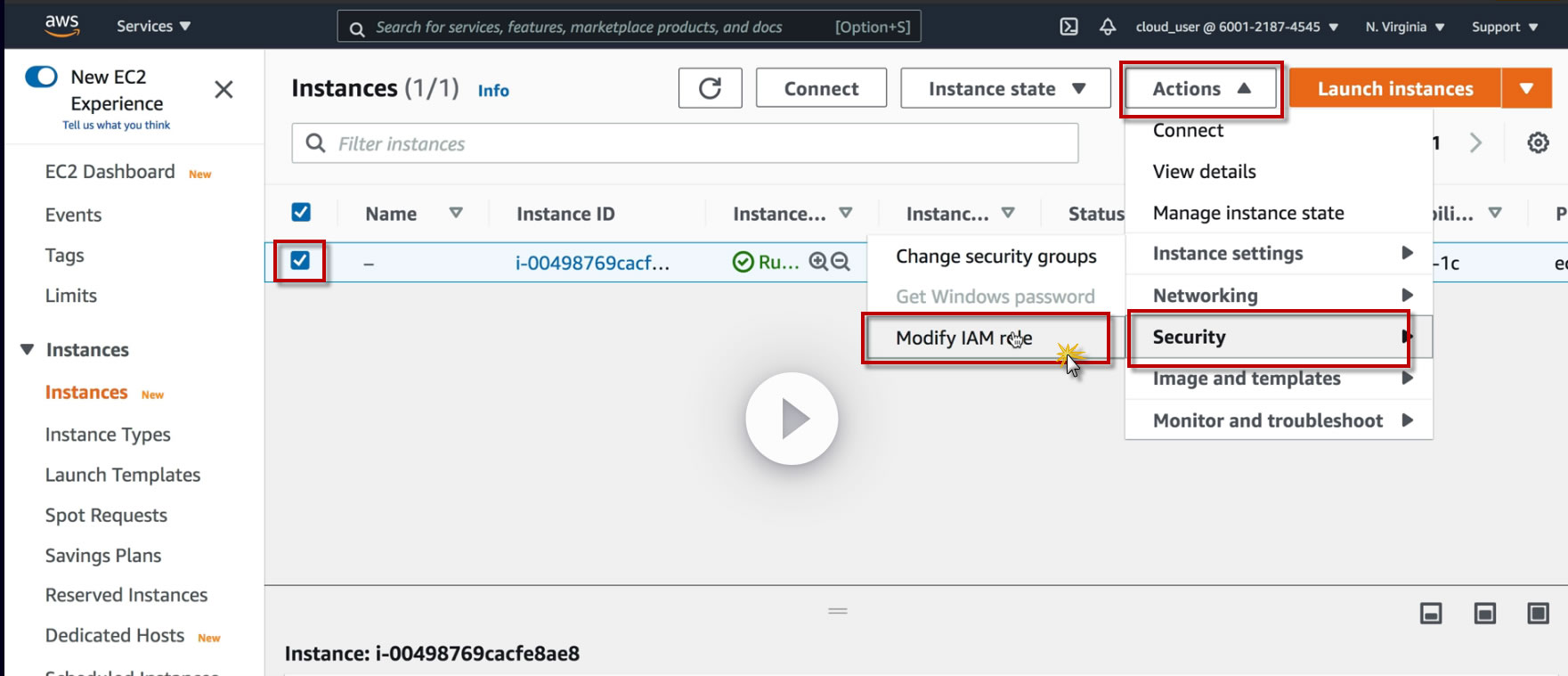Open Events in the sidebar
This screenshot has width=1568, height=676.
tap(73, 215)
